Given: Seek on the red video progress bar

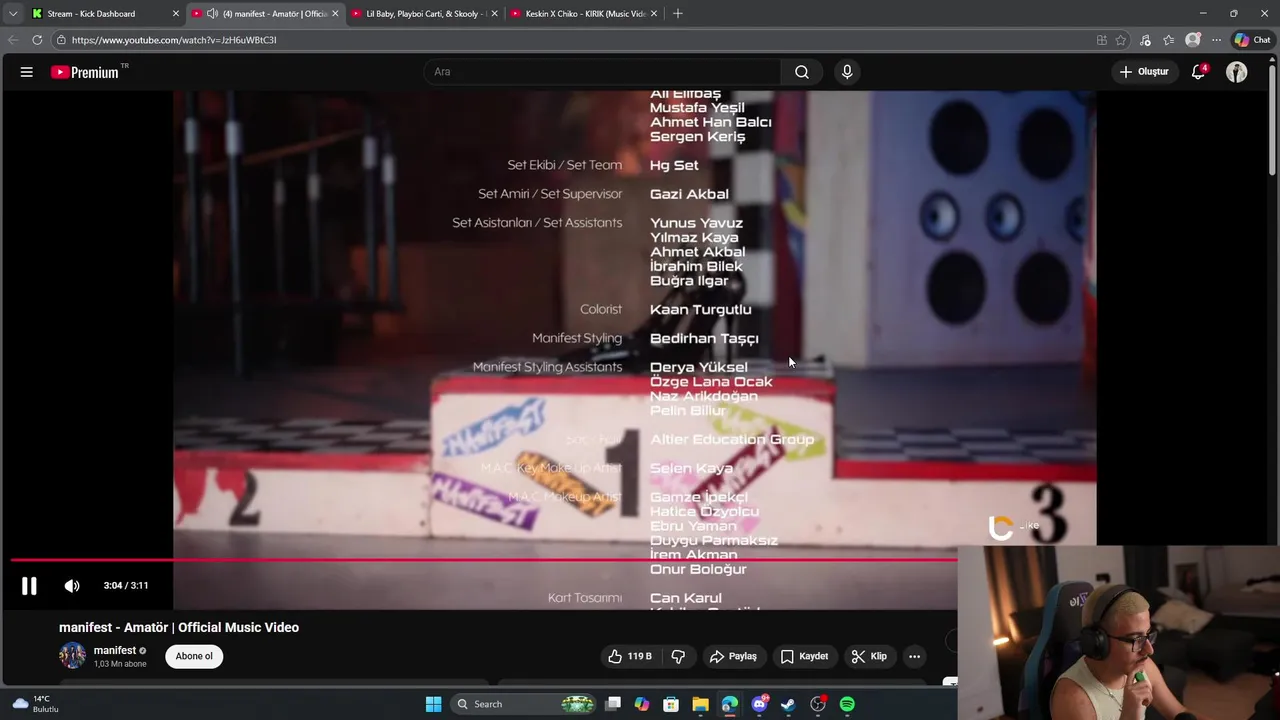Looking at the screenshot, I should (x=484, y=560).
